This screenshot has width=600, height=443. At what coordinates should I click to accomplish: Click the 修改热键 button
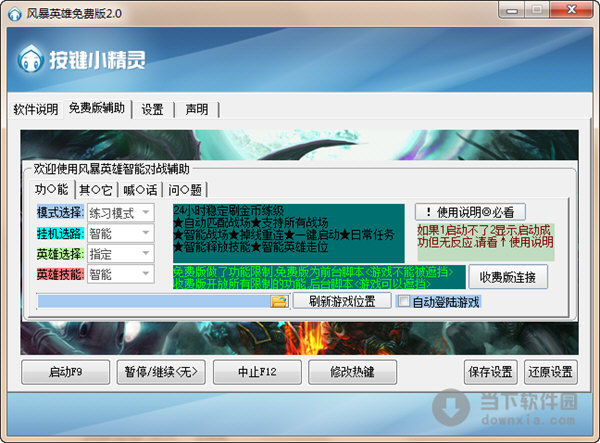tap(352, 372)
